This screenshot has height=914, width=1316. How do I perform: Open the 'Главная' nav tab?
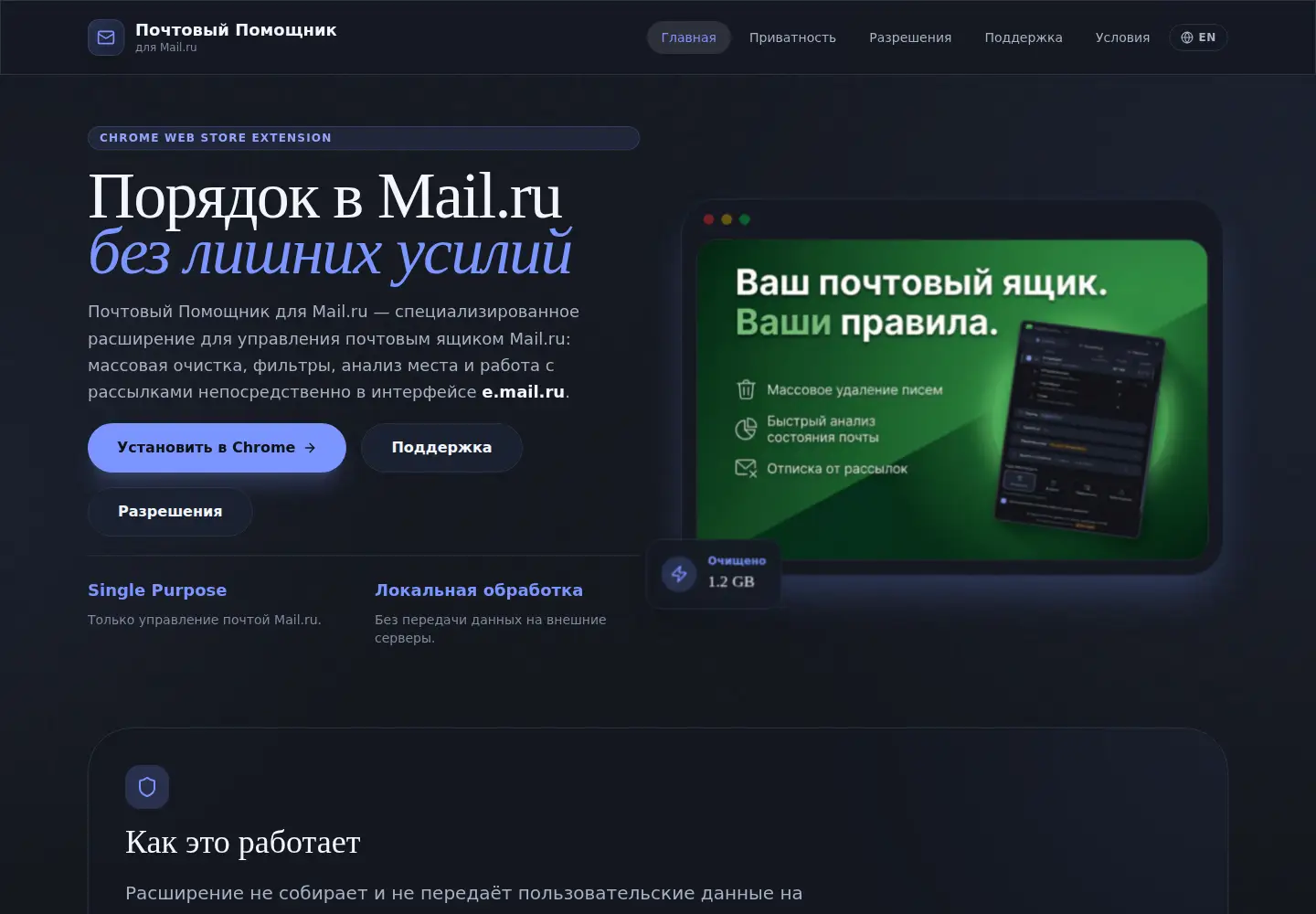pos(689,37)
